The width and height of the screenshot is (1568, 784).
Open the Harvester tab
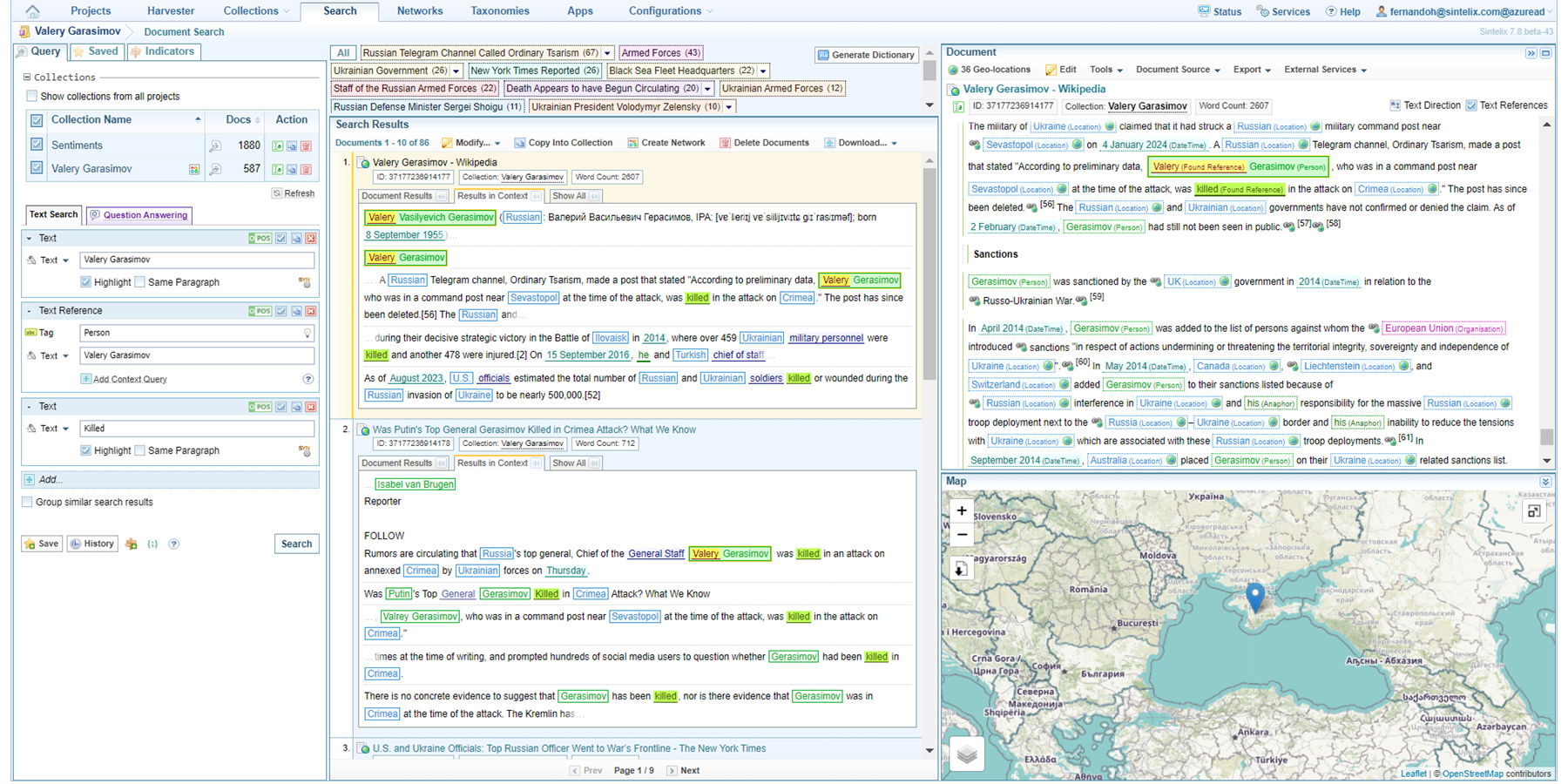point(171,11)
